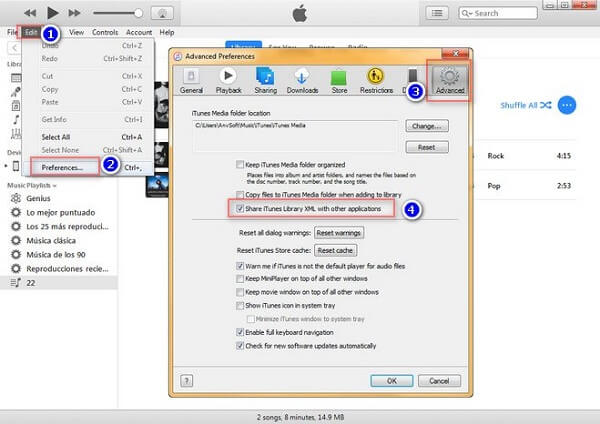Click the back navigation arrow button
This screenshot has height=424, width=600.
[x=14, y=48]
